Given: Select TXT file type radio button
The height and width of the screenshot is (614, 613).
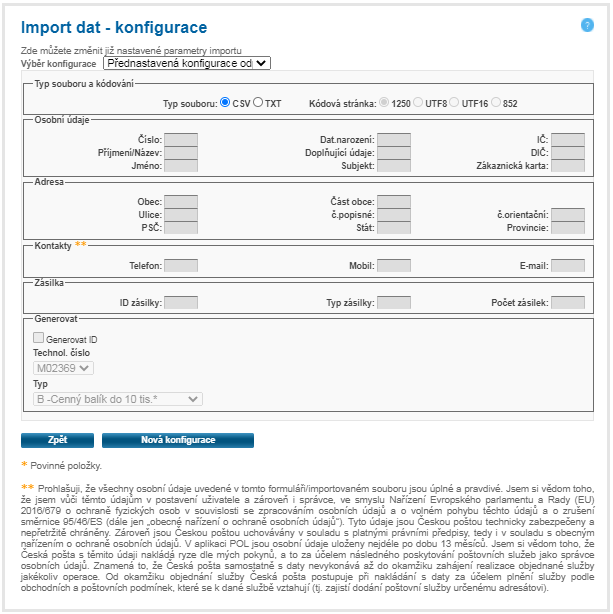Looking at the screenshot, I should point(258,102).
